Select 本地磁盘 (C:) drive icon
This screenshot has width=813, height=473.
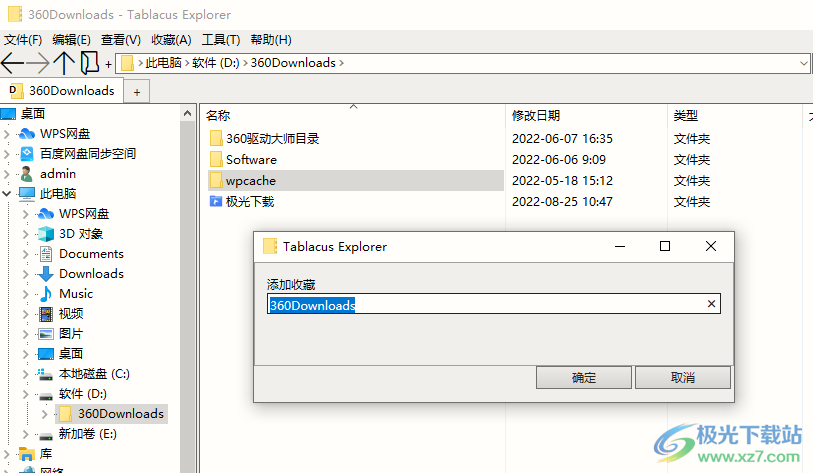click(45, 374)
